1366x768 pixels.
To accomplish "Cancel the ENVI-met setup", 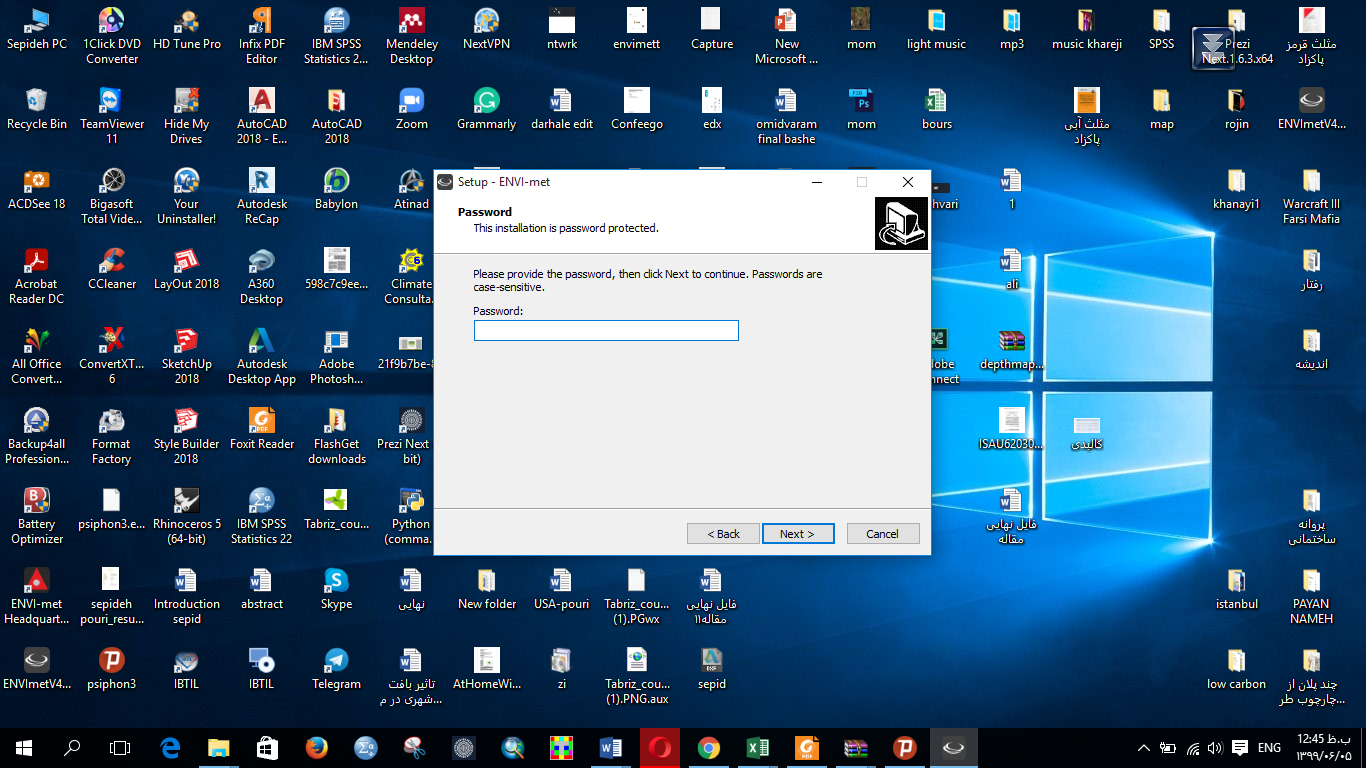I will [882, 534].
